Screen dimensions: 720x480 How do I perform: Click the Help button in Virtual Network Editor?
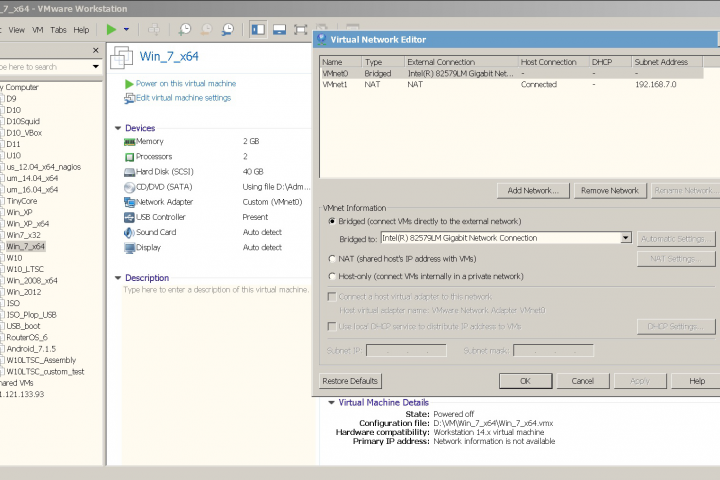[x=697, y=381]
